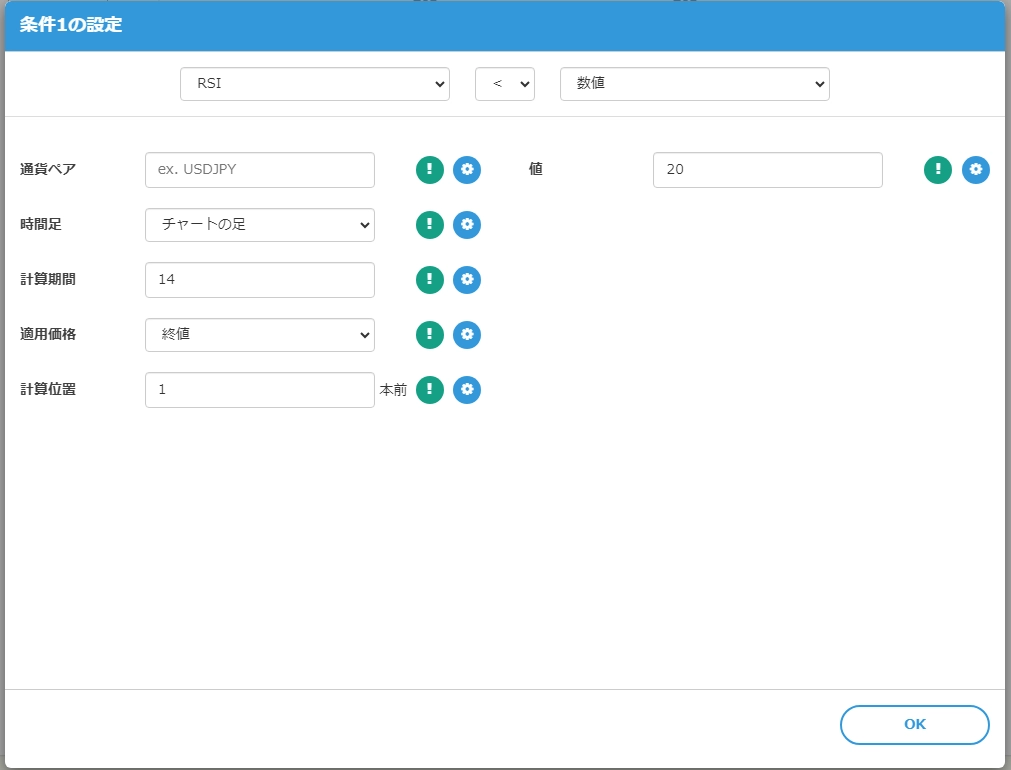
Task: Click the 通貨ペア text input field
Action: (260, 170)
